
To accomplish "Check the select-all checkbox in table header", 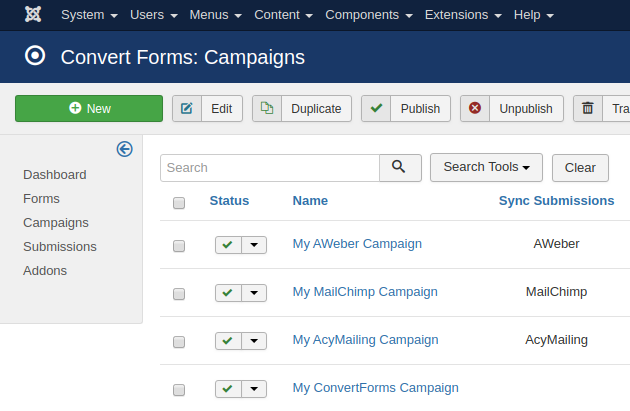I will click(179, 203).
